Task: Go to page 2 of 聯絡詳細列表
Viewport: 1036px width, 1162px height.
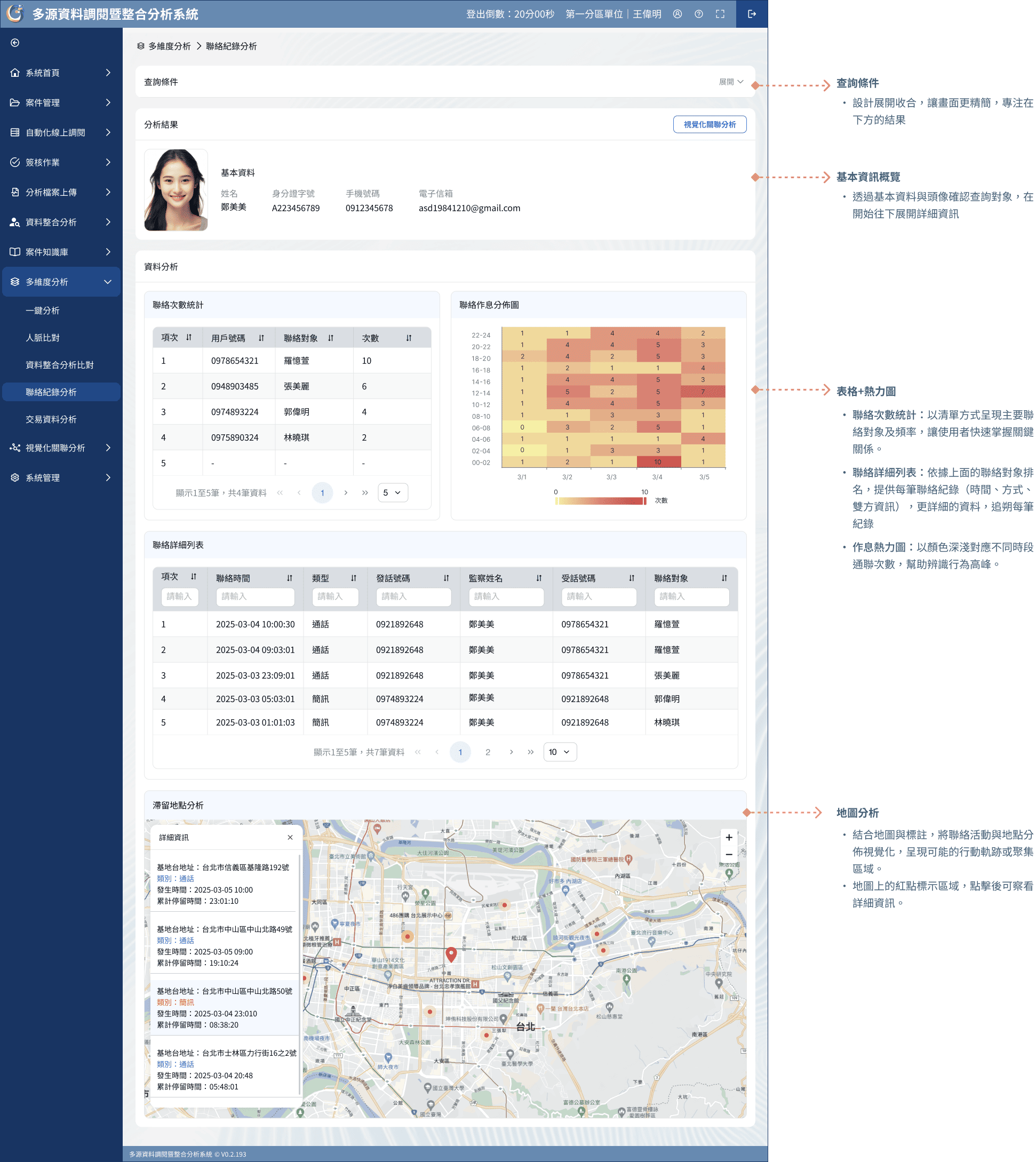Action: coord(488,752)
